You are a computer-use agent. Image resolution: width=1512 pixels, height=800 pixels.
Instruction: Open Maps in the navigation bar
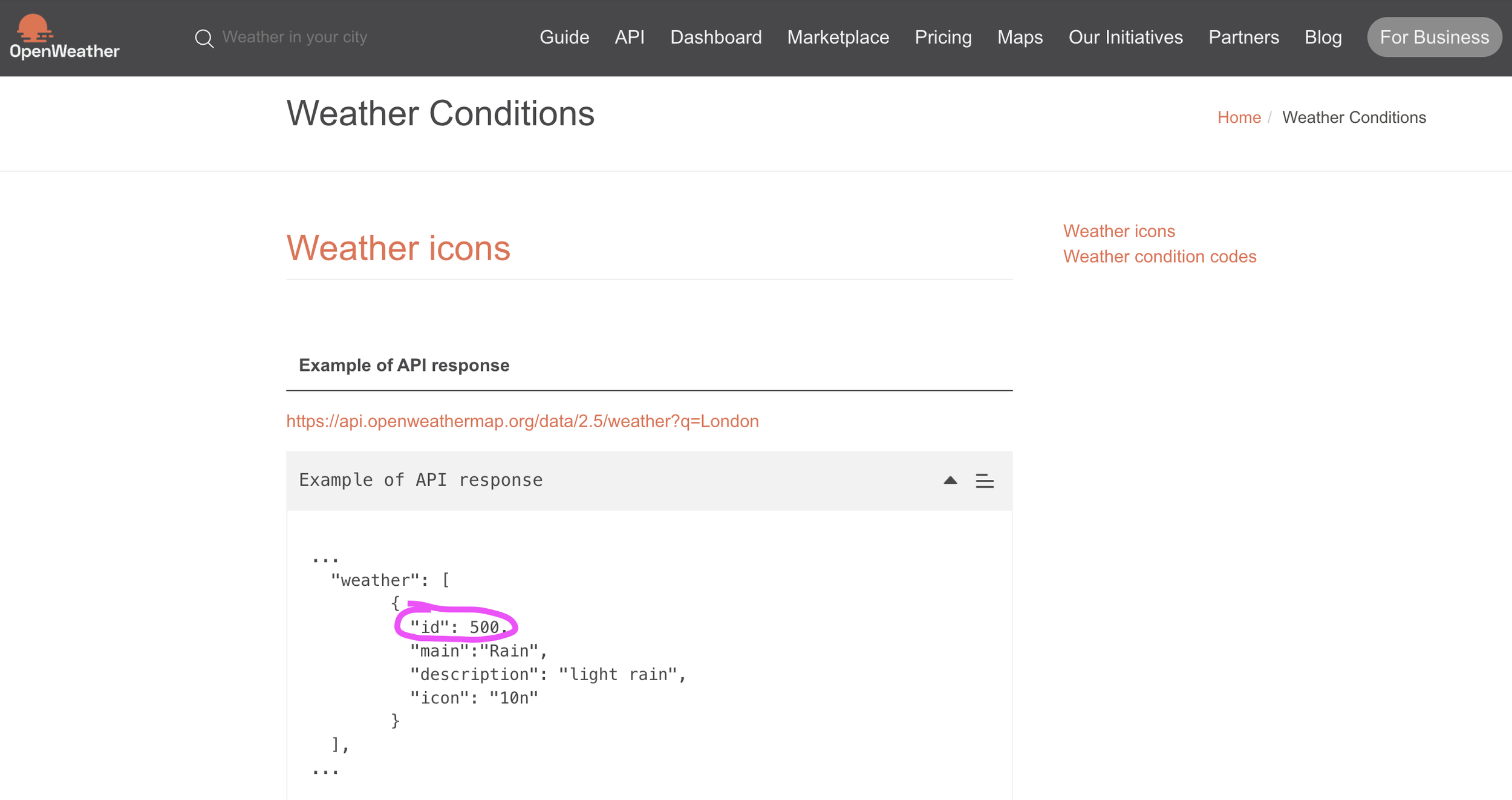[x=1020, y=38]
